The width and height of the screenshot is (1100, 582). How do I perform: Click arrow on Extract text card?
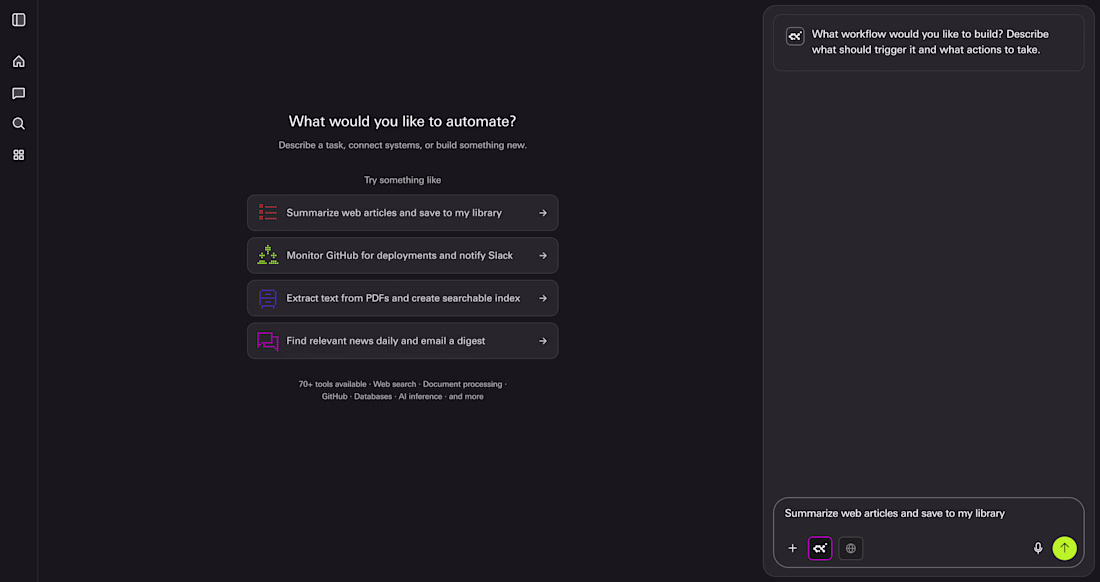(543, 298)
